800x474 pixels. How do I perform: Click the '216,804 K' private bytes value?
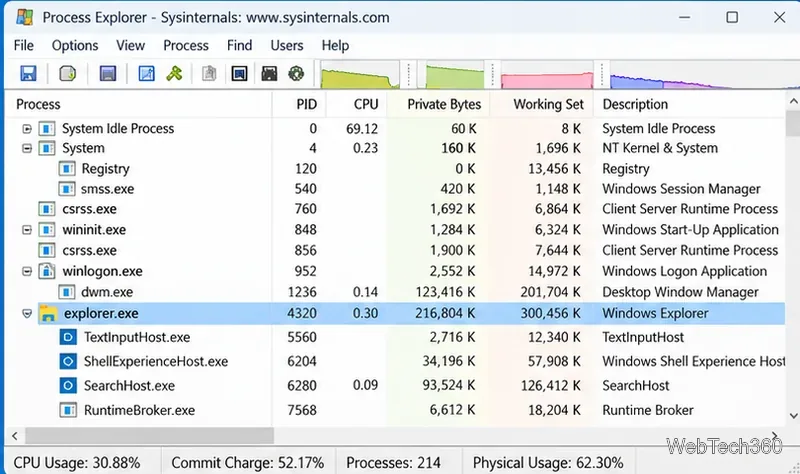pos(445,313)
